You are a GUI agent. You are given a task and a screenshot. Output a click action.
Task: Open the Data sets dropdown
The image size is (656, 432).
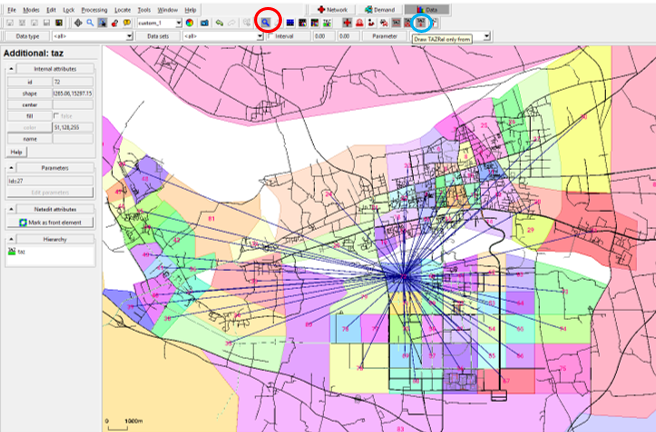pyautogui.click(x=259, y=36)
